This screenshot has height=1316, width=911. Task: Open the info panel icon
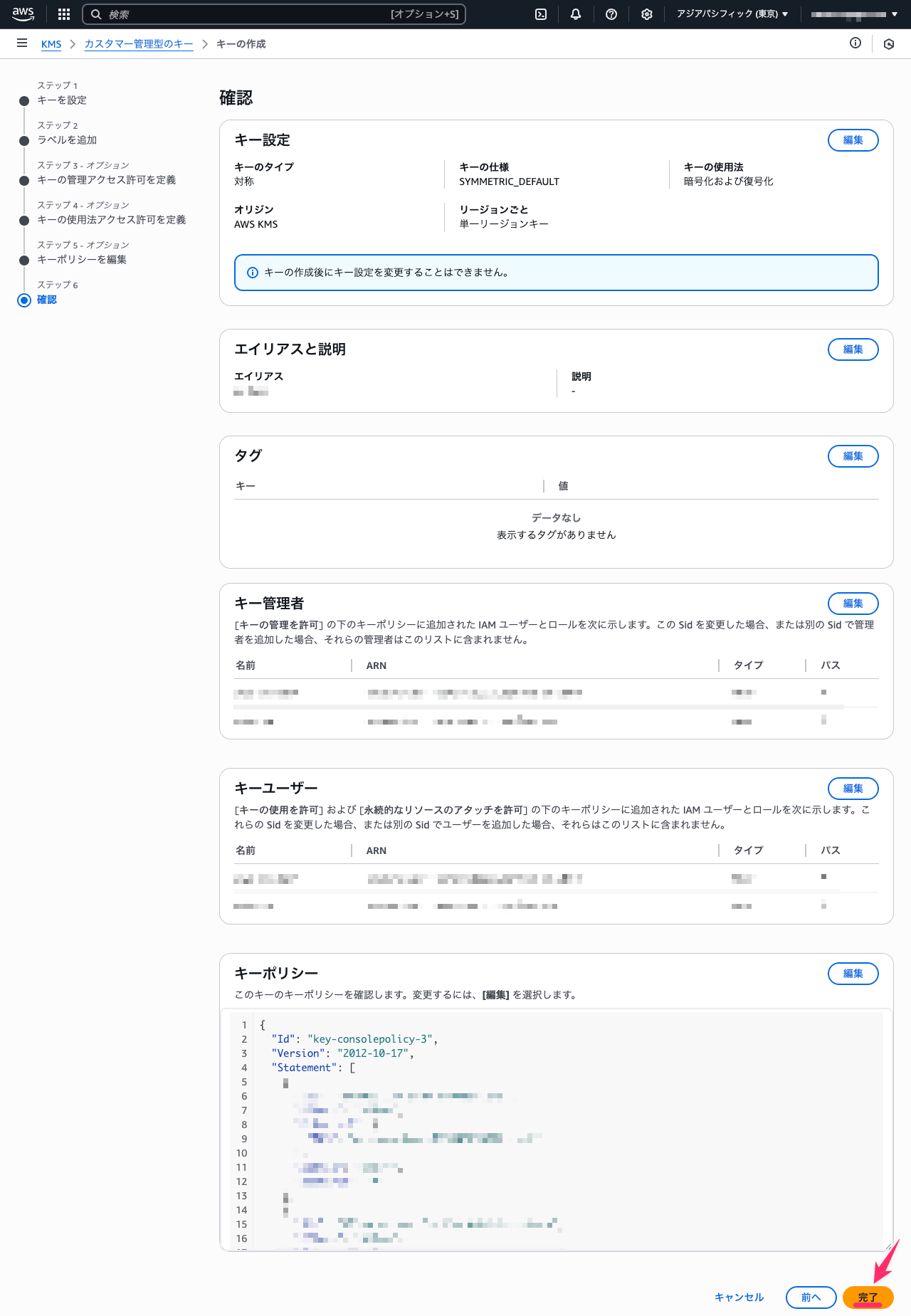(x=855, y=43)
